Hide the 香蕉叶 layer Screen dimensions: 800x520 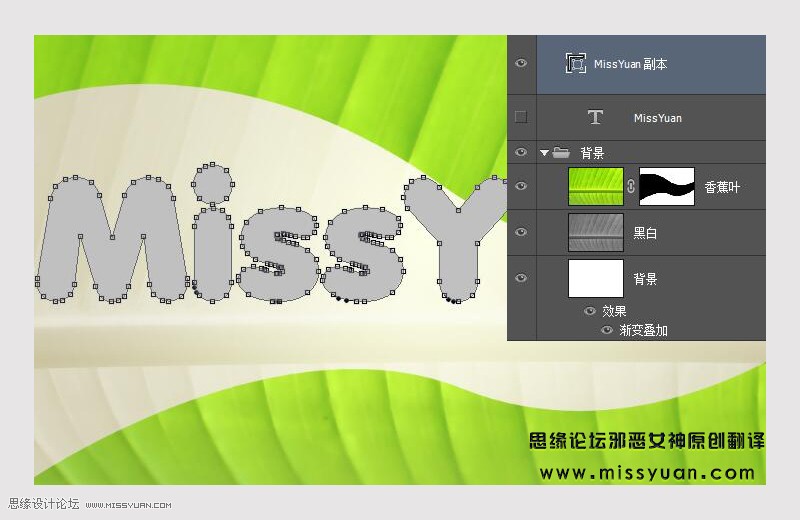point(521,186)
